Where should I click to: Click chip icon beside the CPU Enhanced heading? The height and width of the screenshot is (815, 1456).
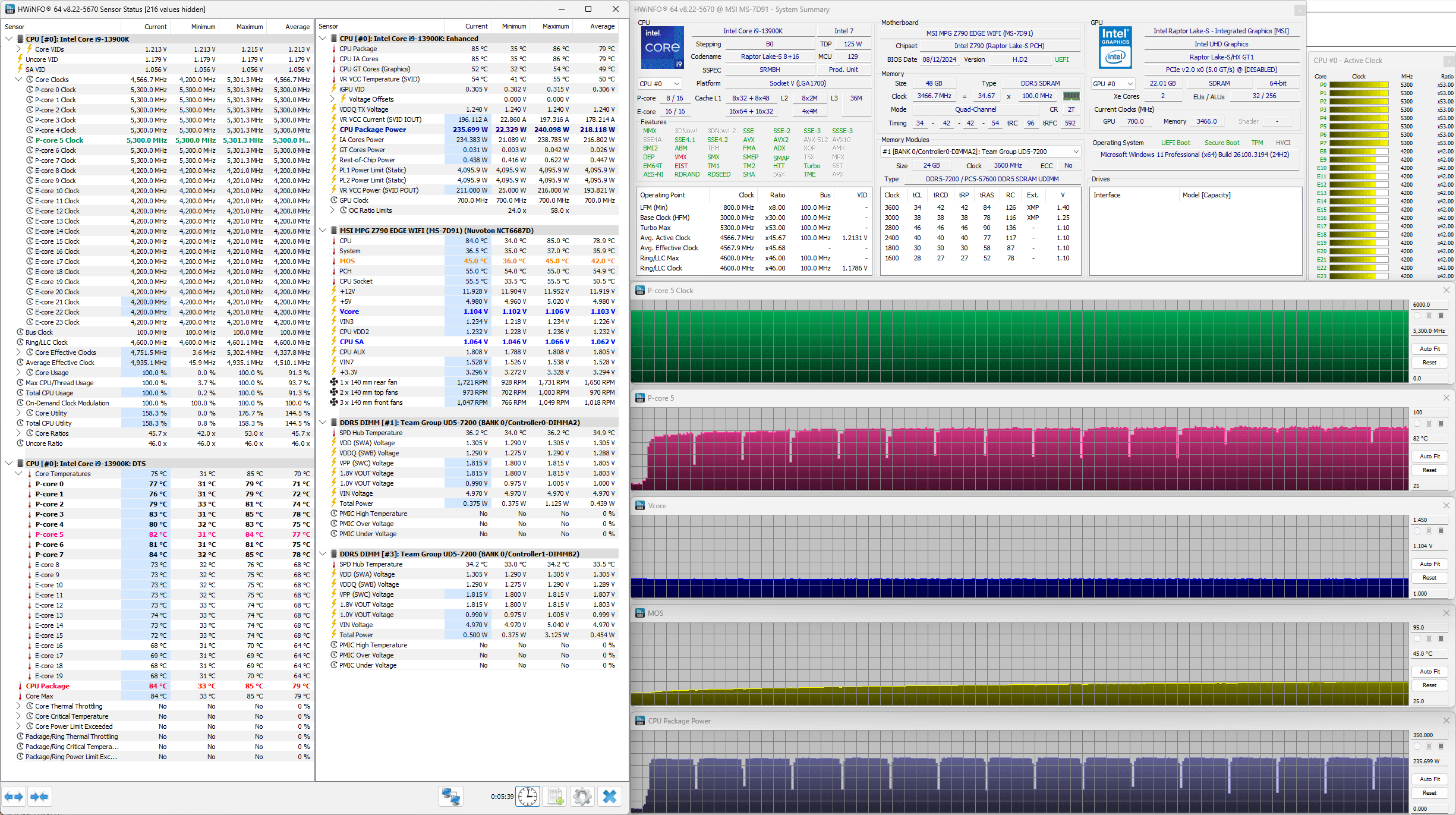[x=334, y=39]
